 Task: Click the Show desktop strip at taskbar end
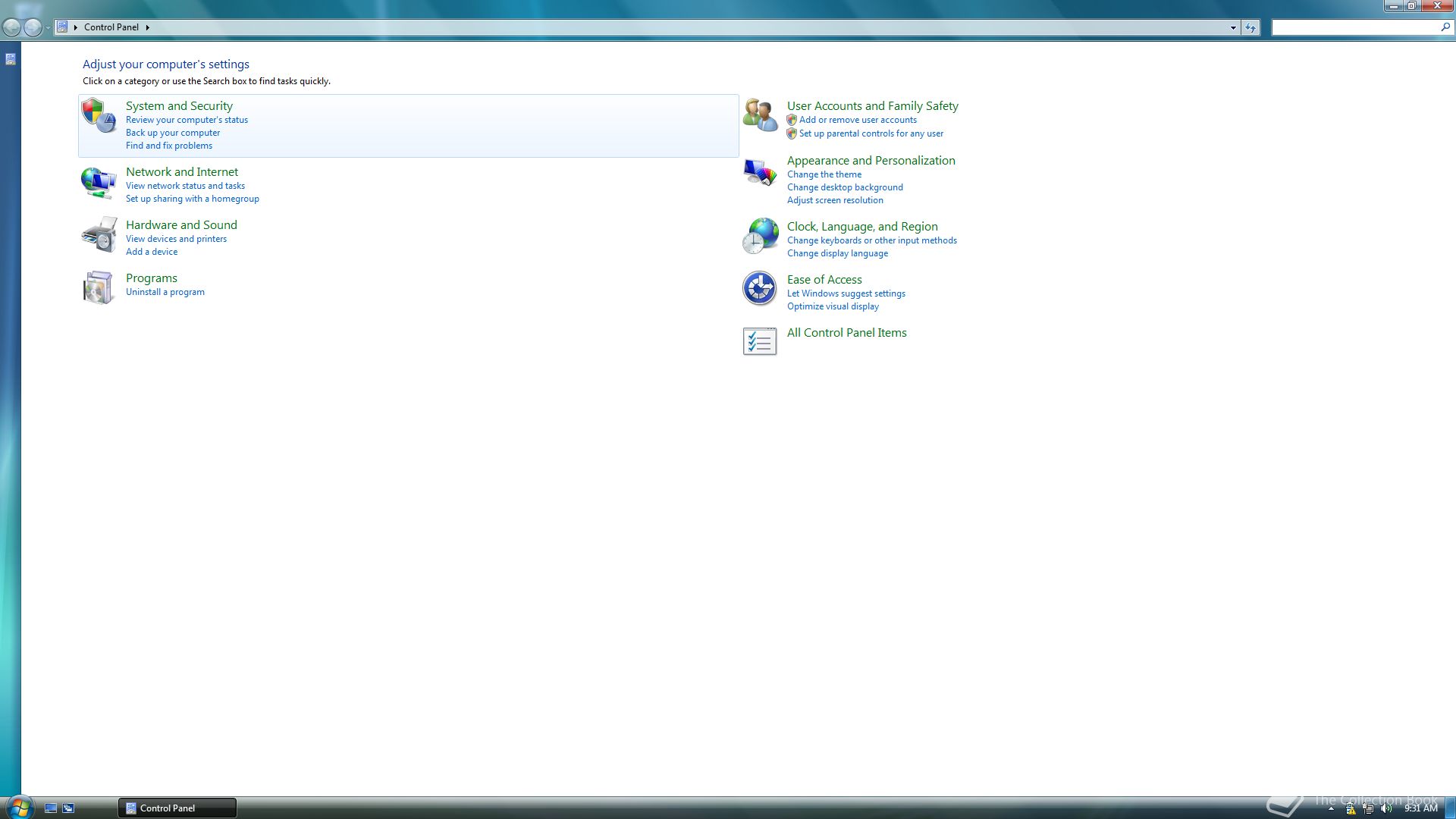(1451, 808)
